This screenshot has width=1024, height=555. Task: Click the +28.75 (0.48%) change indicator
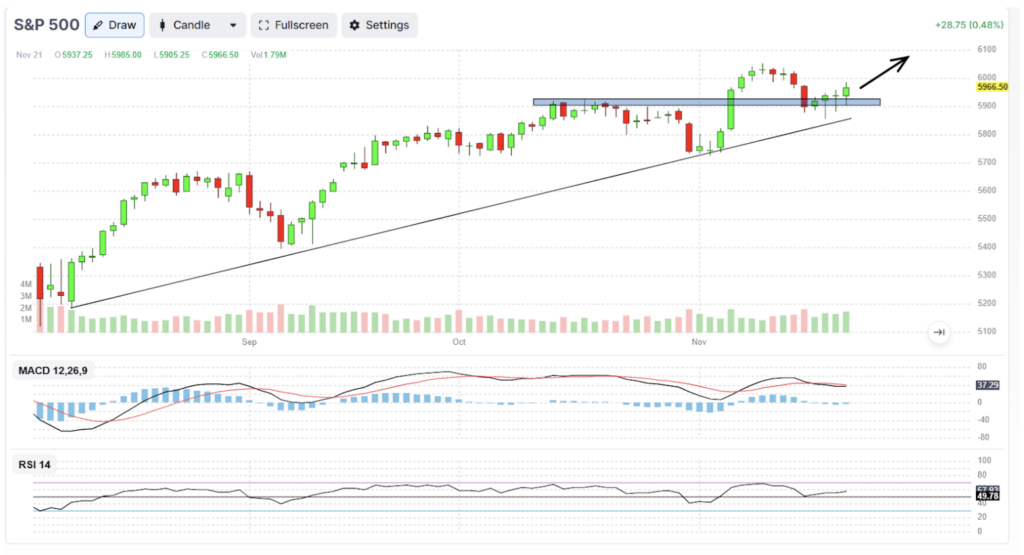969,25
